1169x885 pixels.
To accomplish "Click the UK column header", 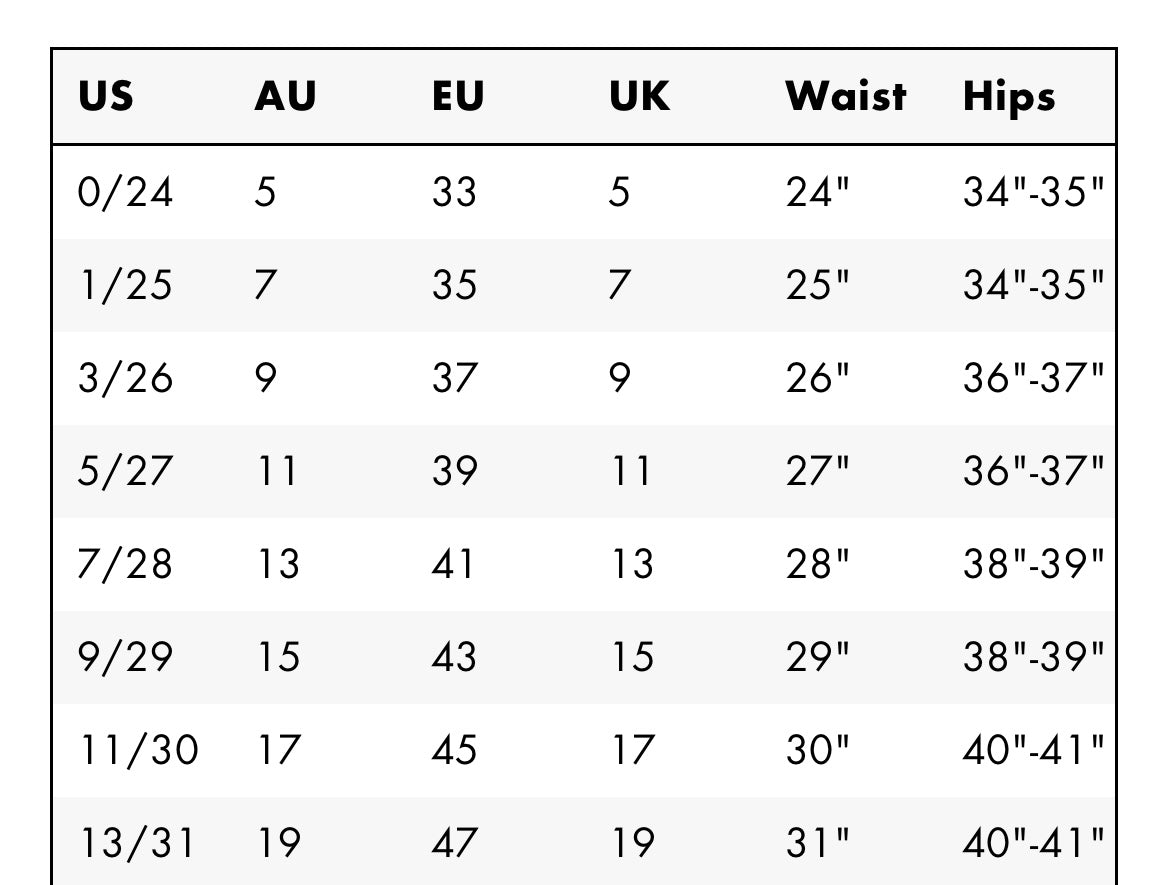I will pos(640,97).
